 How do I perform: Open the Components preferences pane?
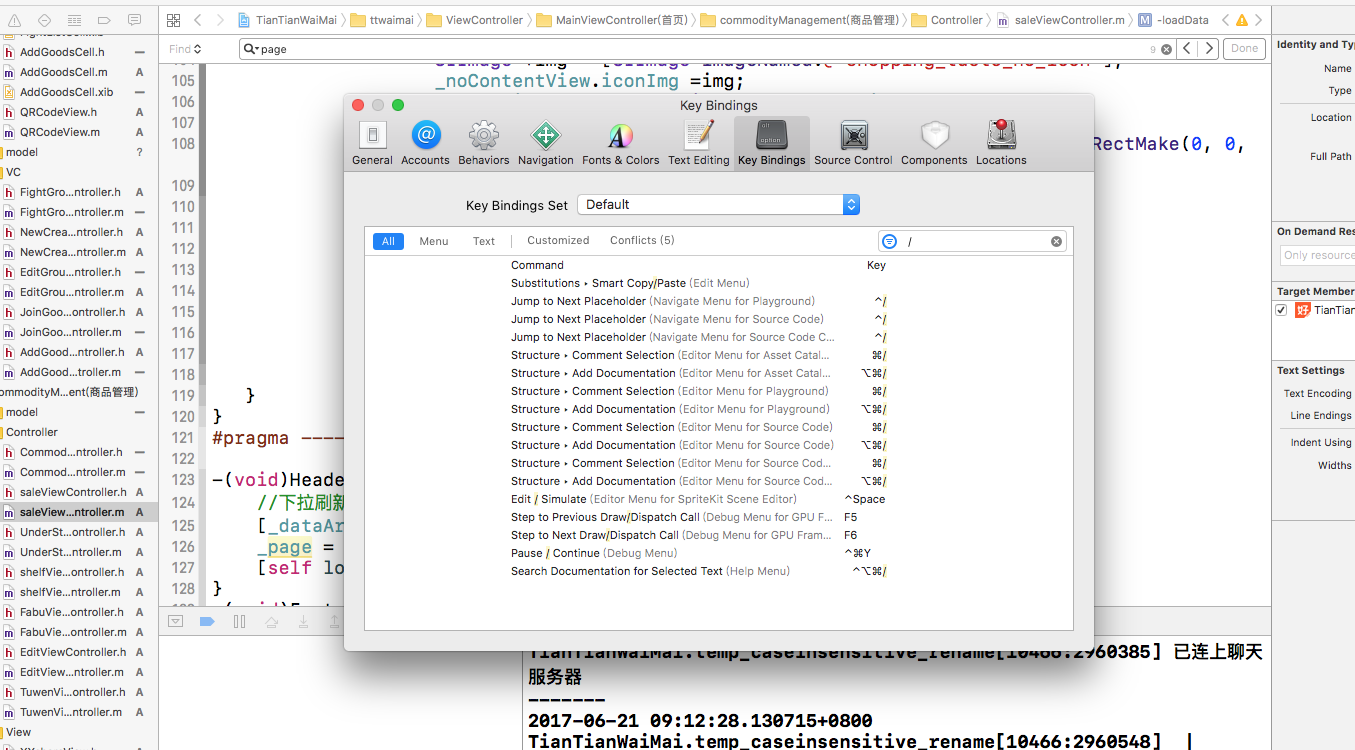click(934, 143)
